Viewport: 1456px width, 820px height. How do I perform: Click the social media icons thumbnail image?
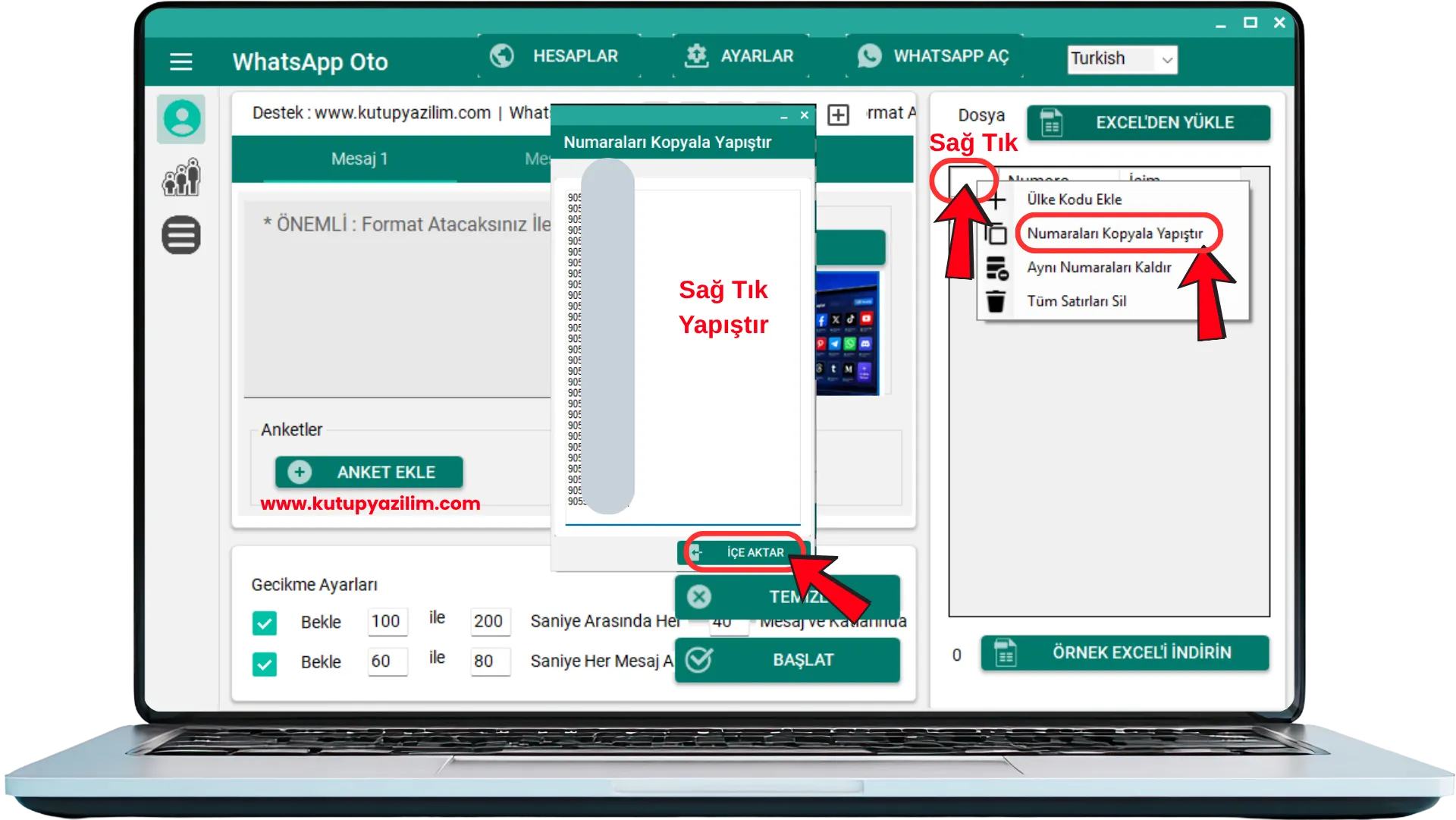[x=848, y=334]
